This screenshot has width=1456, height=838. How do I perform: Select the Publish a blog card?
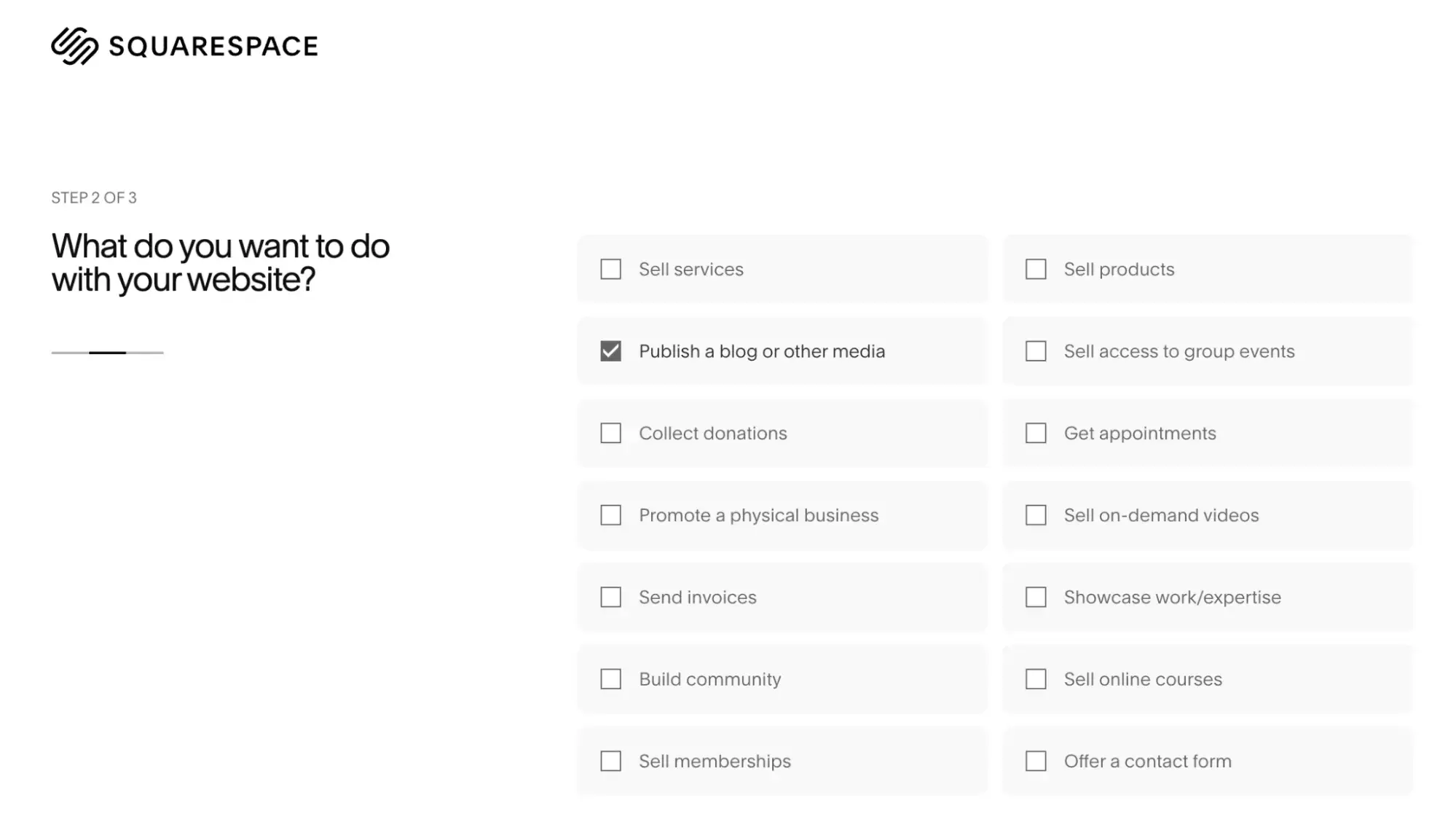782,351
